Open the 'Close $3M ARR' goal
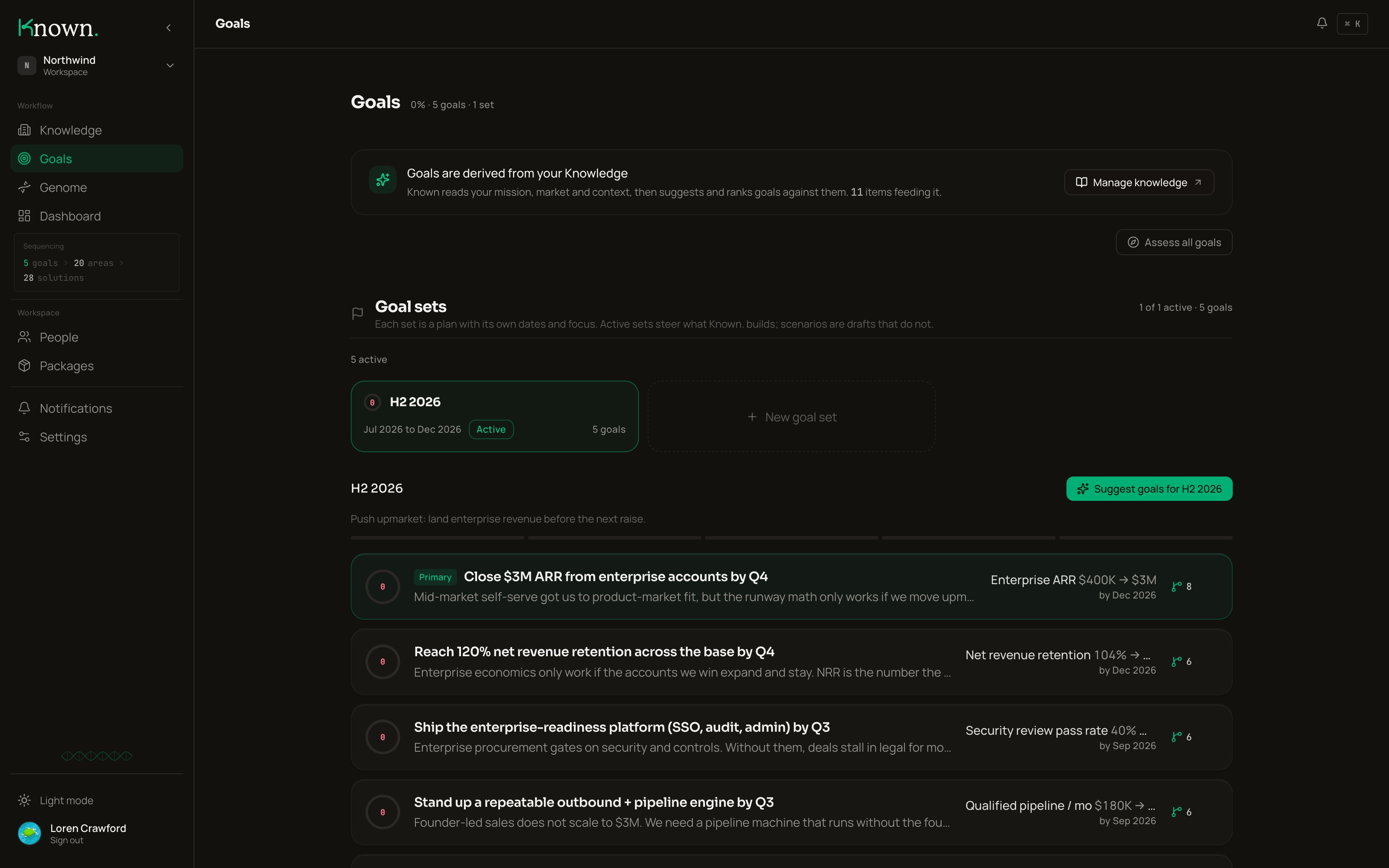Viewport: 1389px width, 868px height. coord(791,587)
